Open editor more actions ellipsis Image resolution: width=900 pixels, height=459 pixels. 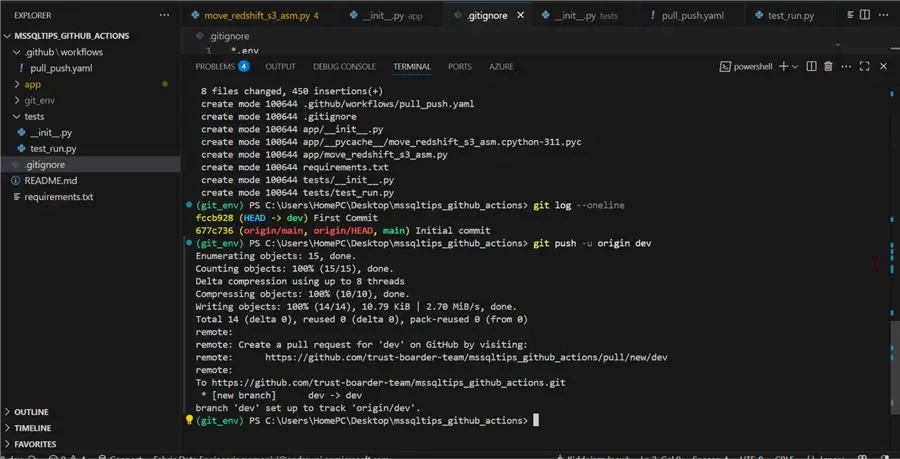coord(882,15)
